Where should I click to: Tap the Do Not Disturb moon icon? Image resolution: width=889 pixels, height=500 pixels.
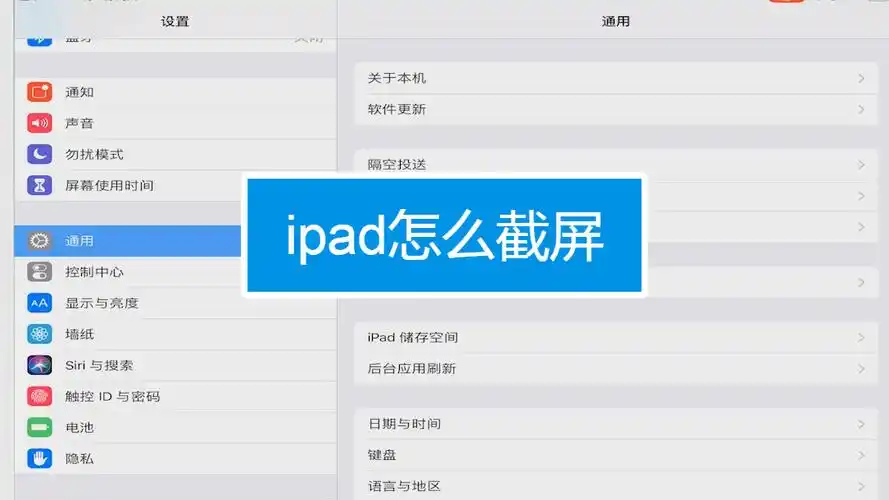click(39, 154)
